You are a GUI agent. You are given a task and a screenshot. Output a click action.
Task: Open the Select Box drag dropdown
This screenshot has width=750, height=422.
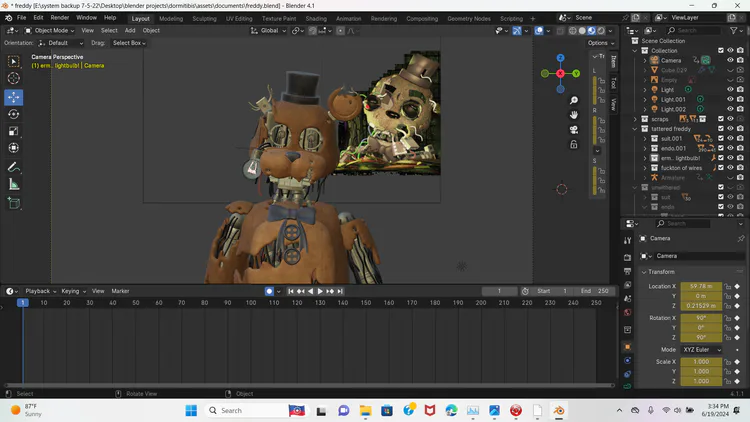(x=129, y=43)
